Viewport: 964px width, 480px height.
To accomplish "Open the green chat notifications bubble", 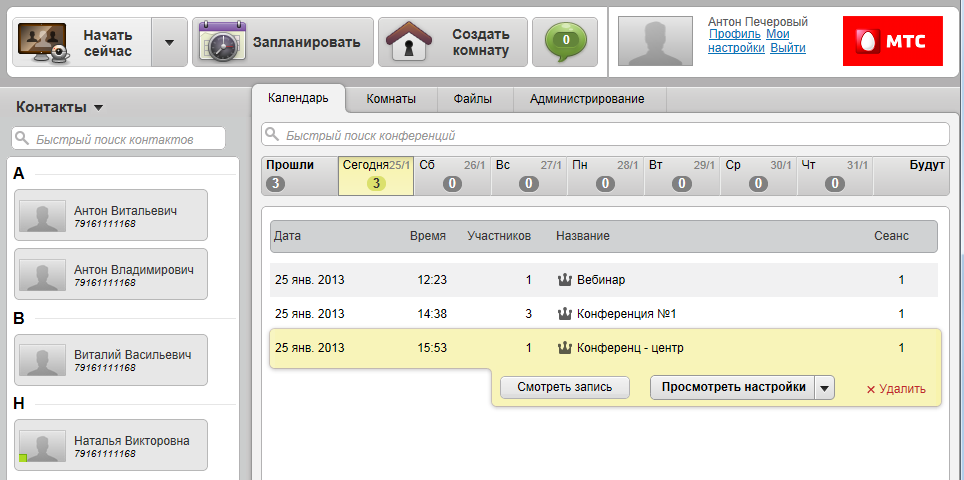I will (x=565, y=42).
